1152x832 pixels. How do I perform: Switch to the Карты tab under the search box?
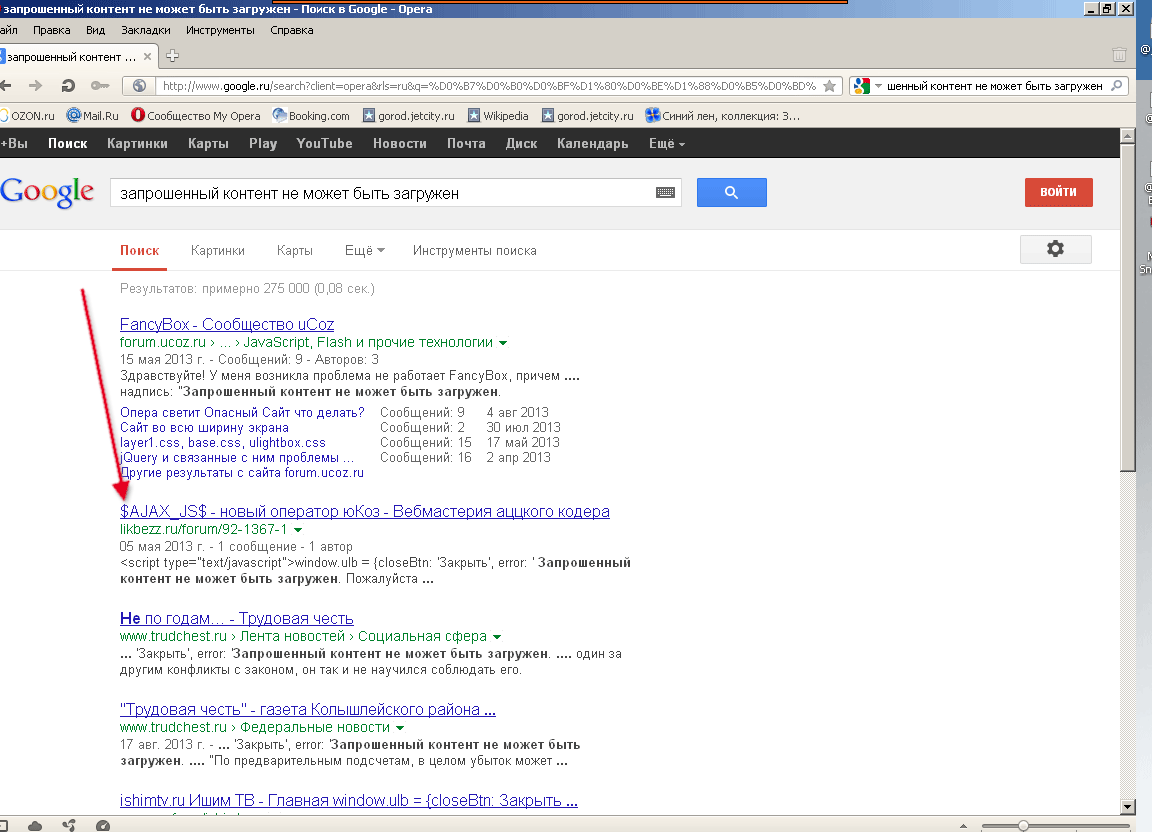tap(295, 251)
